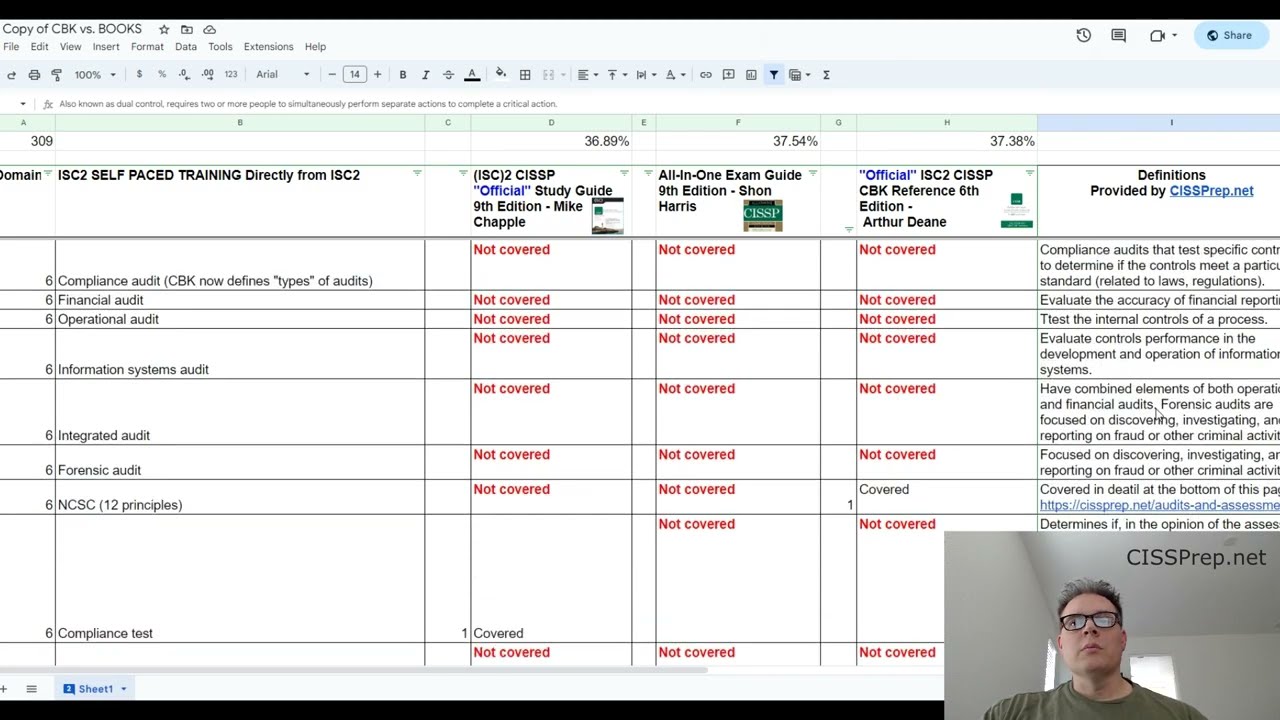Viewport: 1280px width, 720px height.
Task: Toggle Strikethrough formatting
Action: coord(448,75)
